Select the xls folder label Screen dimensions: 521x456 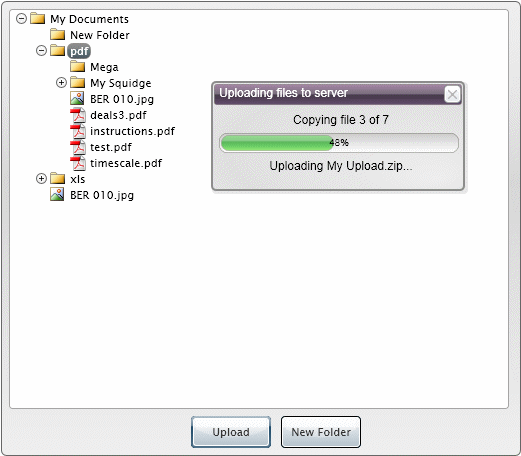click(x=78, y=179)
